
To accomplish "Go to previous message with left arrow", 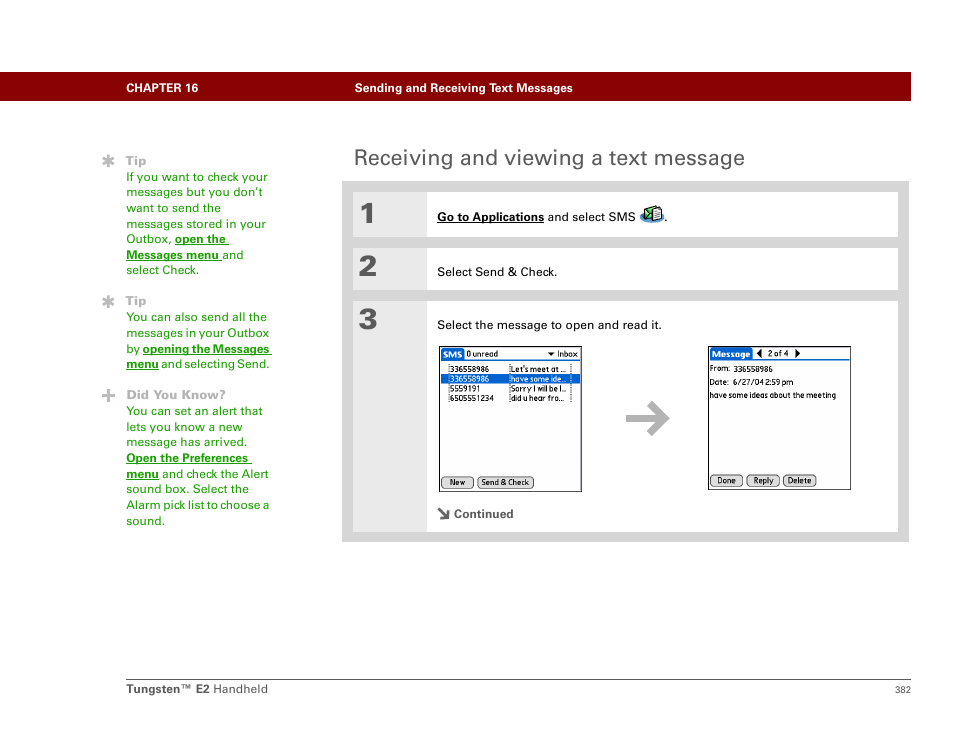I will pos(759,353).
